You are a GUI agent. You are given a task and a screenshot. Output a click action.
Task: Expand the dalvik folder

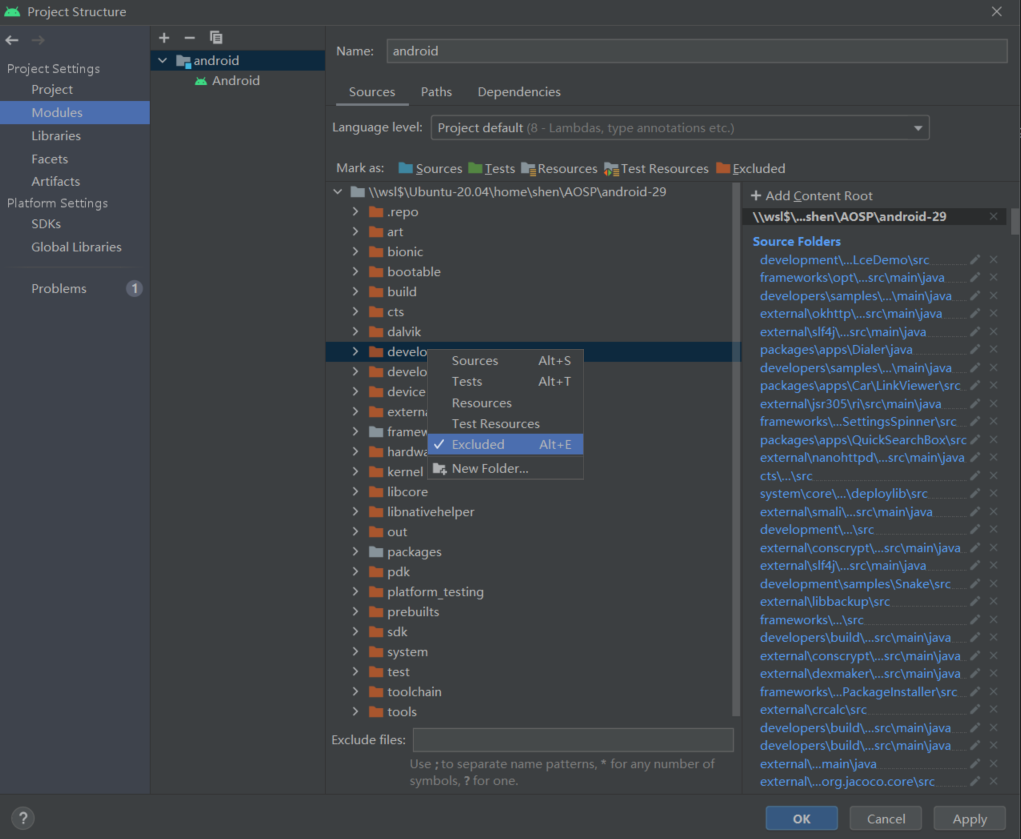point(357,331)
